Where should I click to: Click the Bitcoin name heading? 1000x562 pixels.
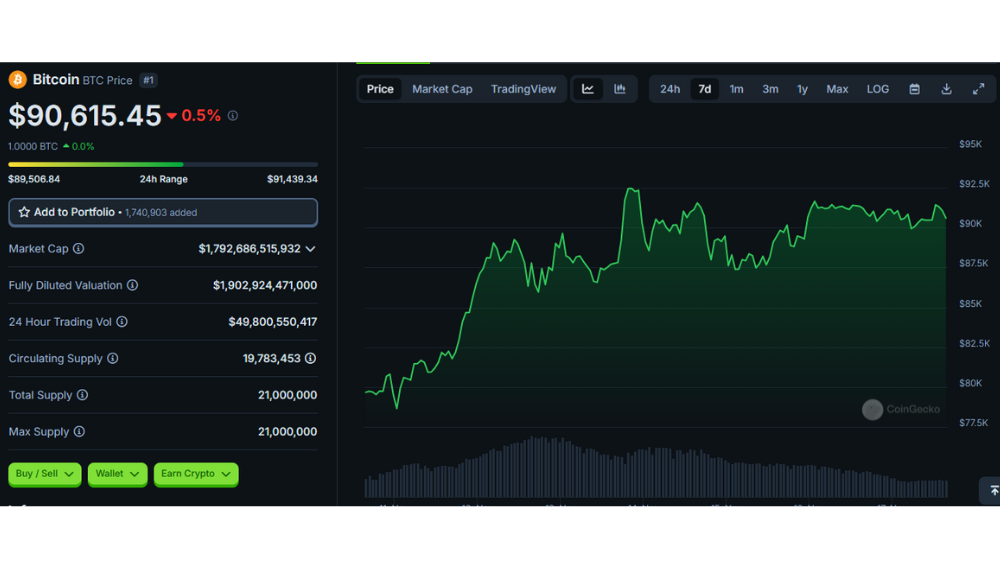point(56,80)
